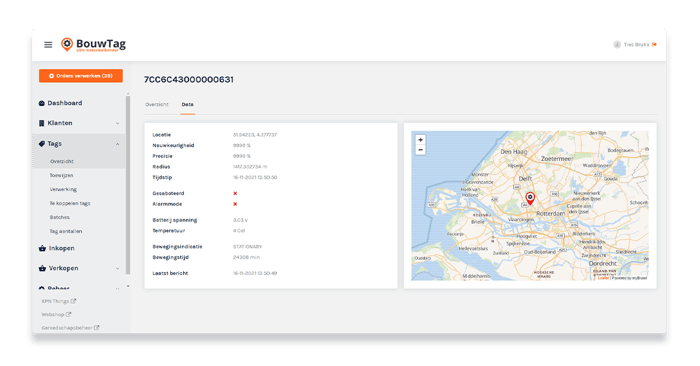
Task: Open the KPN Things link
Action: 55,301
